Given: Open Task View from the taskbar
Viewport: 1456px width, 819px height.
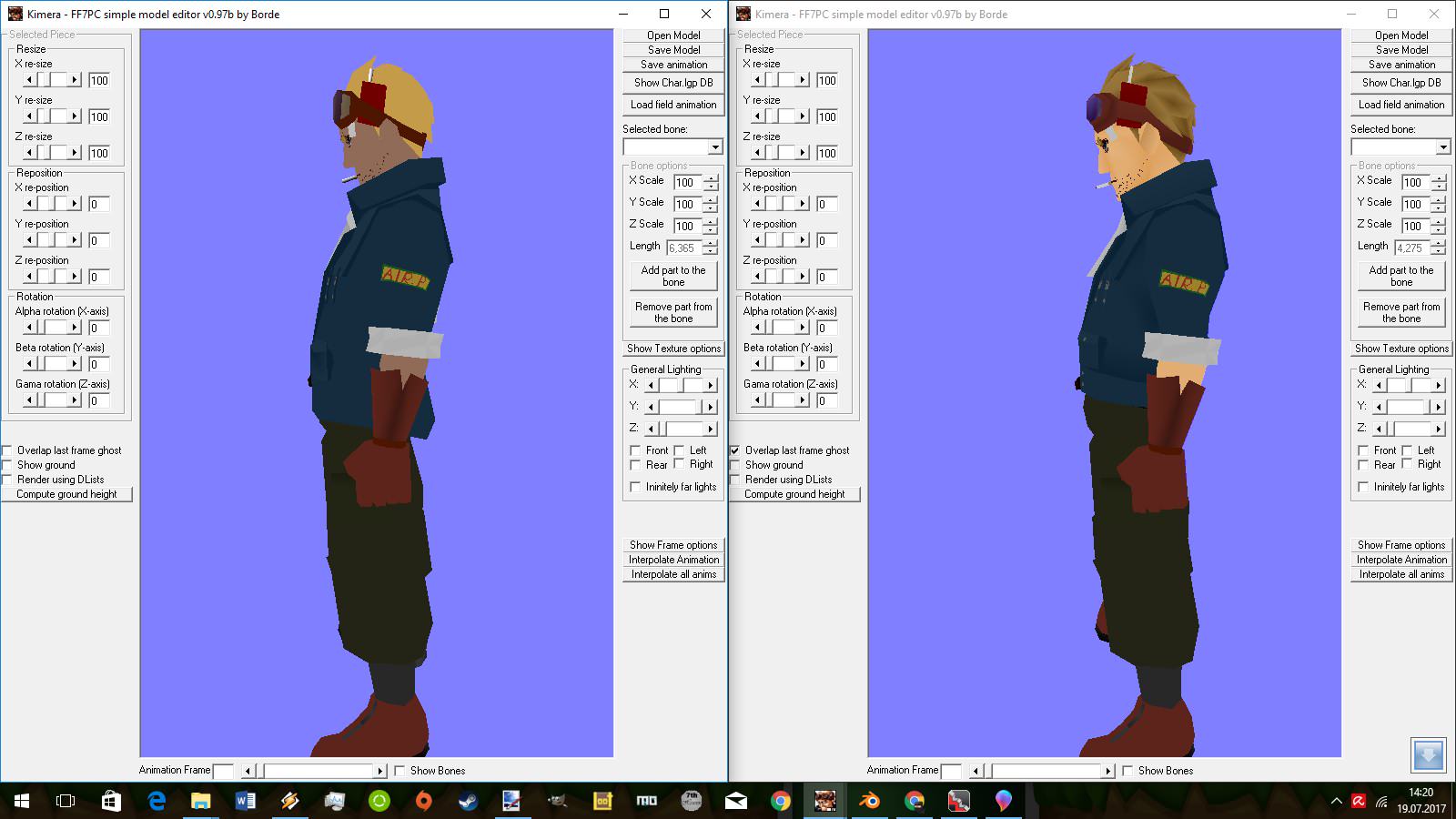Looking at the screenshot, I should [x=66, y=801].
